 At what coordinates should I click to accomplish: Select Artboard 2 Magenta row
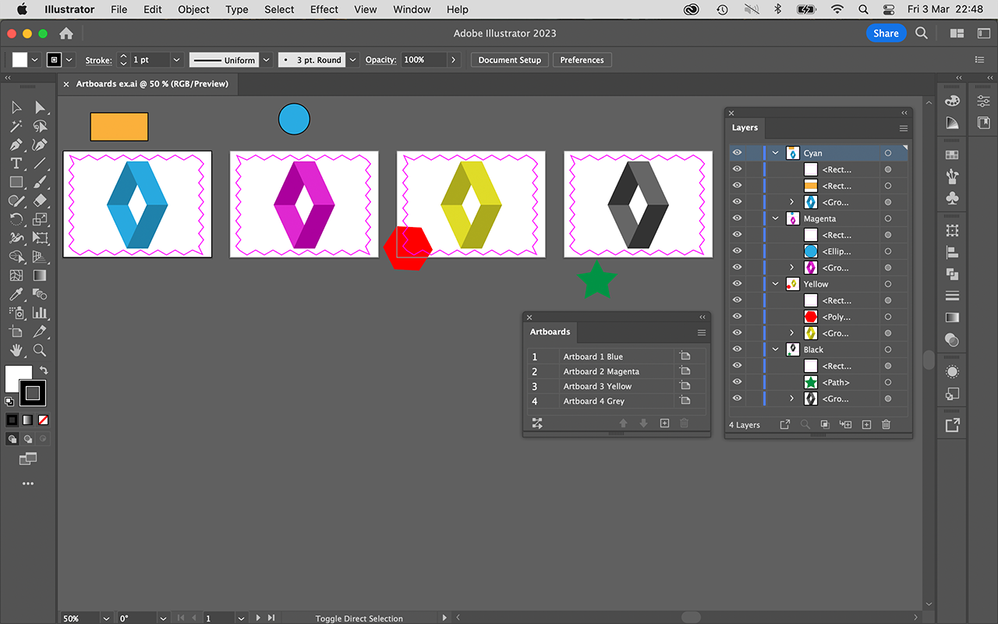coord(616,371)
